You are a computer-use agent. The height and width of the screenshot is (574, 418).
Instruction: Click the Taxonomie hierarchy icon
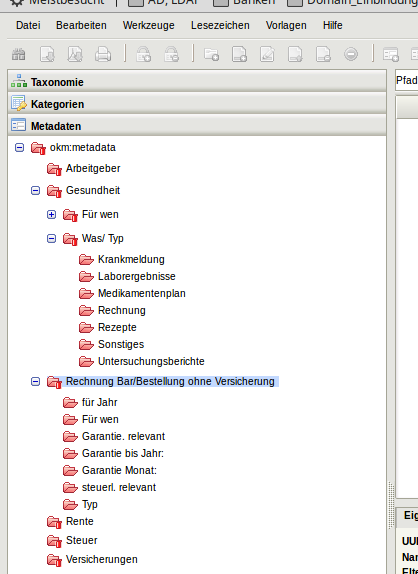pos(19,81)
